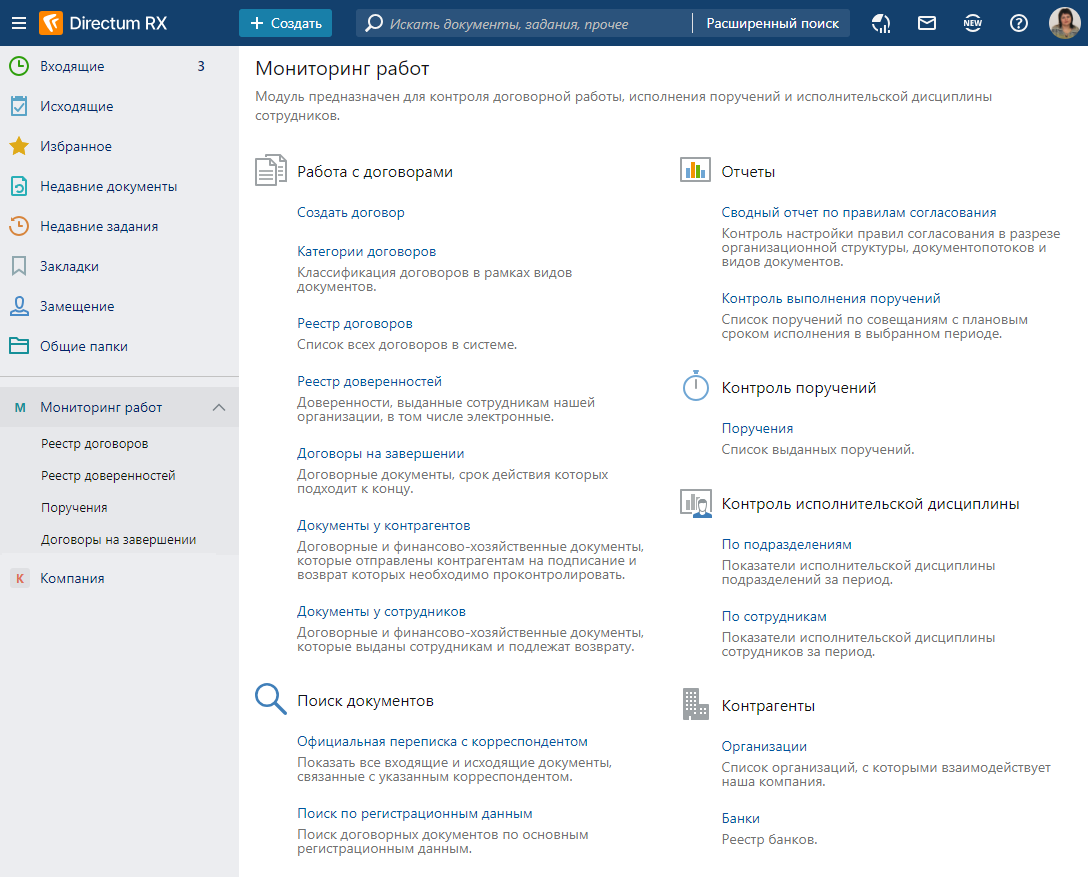This screenshot has height=877, width=1088.
Task: Open the hamburger navigation menu
Action: click(19, 23)
